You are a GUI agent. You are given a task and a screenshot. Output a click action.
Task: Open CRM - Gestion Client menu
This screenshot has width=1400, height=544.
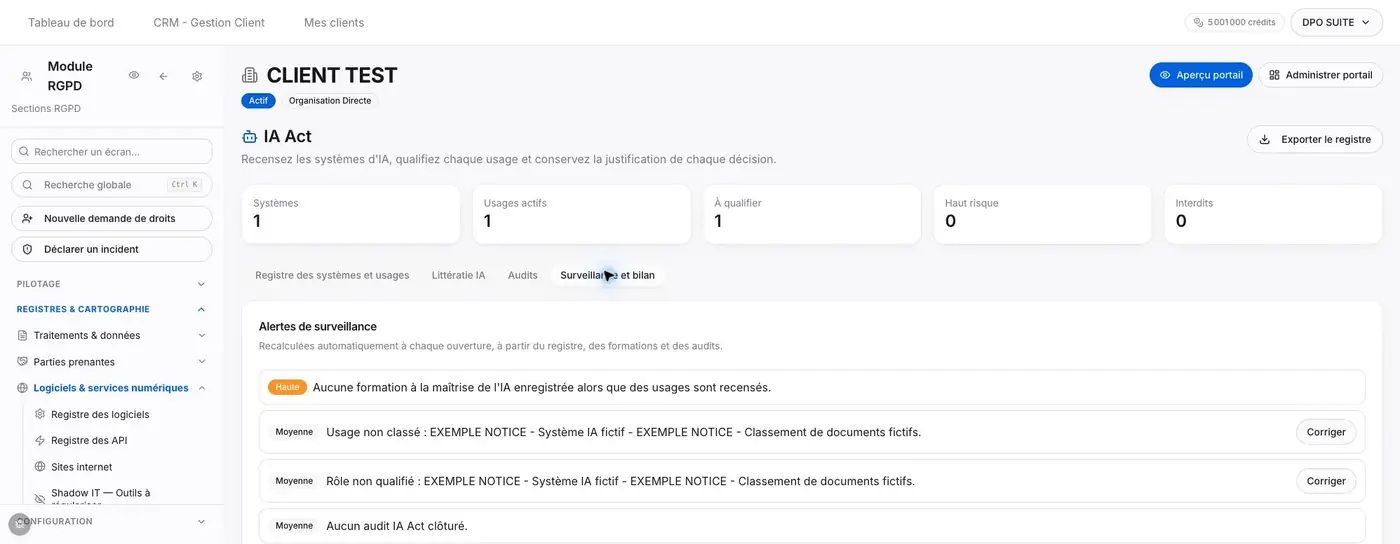tap(209, 22)
